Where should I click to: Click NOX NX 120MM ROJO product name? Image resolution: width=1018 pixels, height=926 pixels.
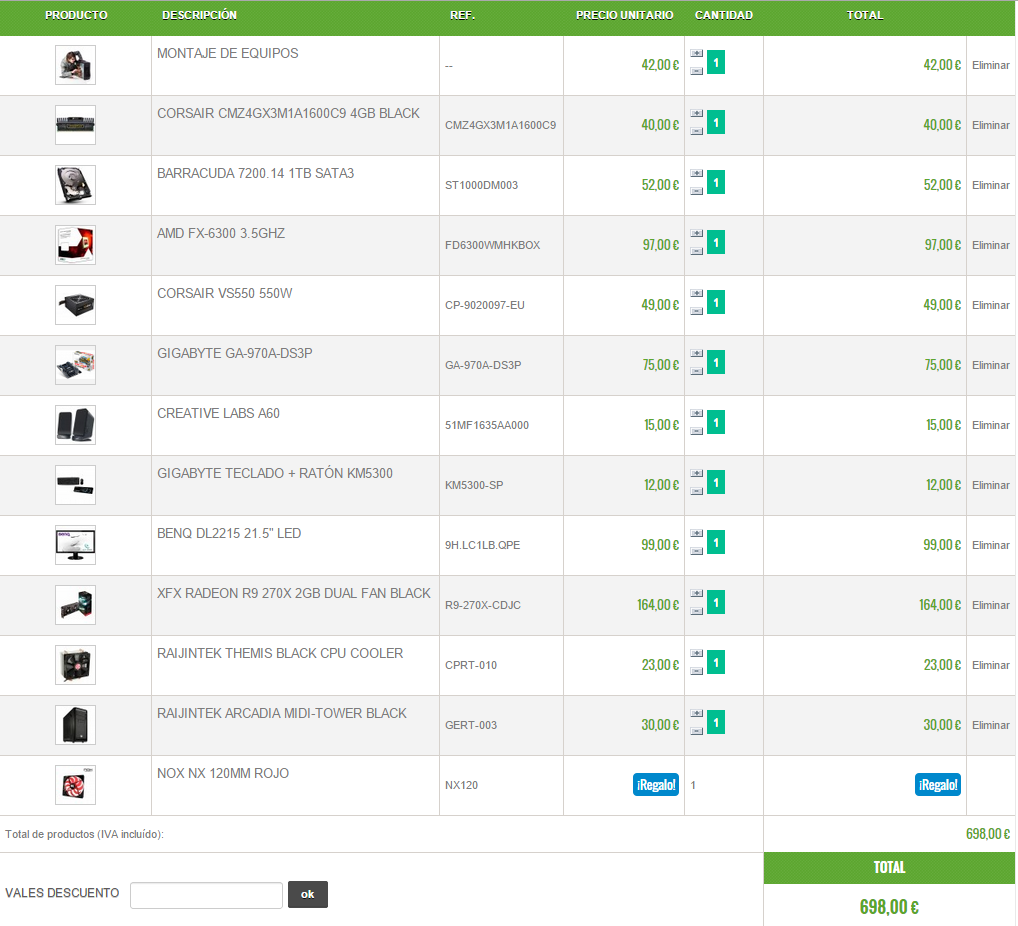[x=223, y=773]
